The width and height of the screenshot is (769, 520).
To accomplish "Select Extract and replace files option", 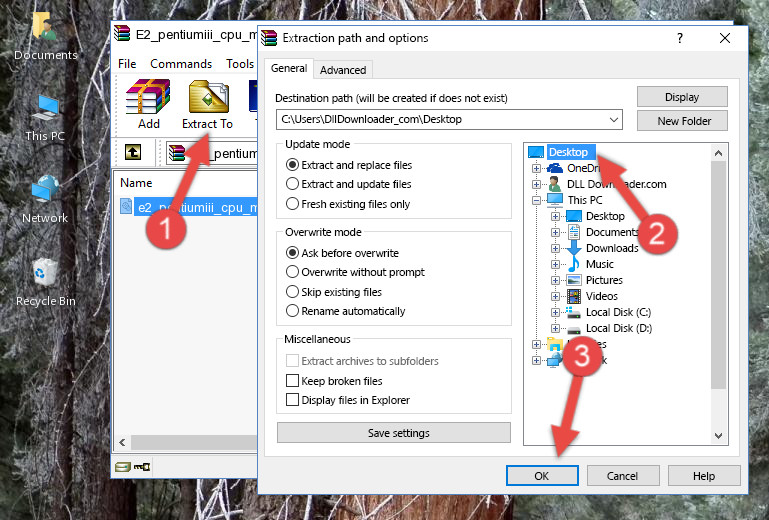I will [292, 165].
